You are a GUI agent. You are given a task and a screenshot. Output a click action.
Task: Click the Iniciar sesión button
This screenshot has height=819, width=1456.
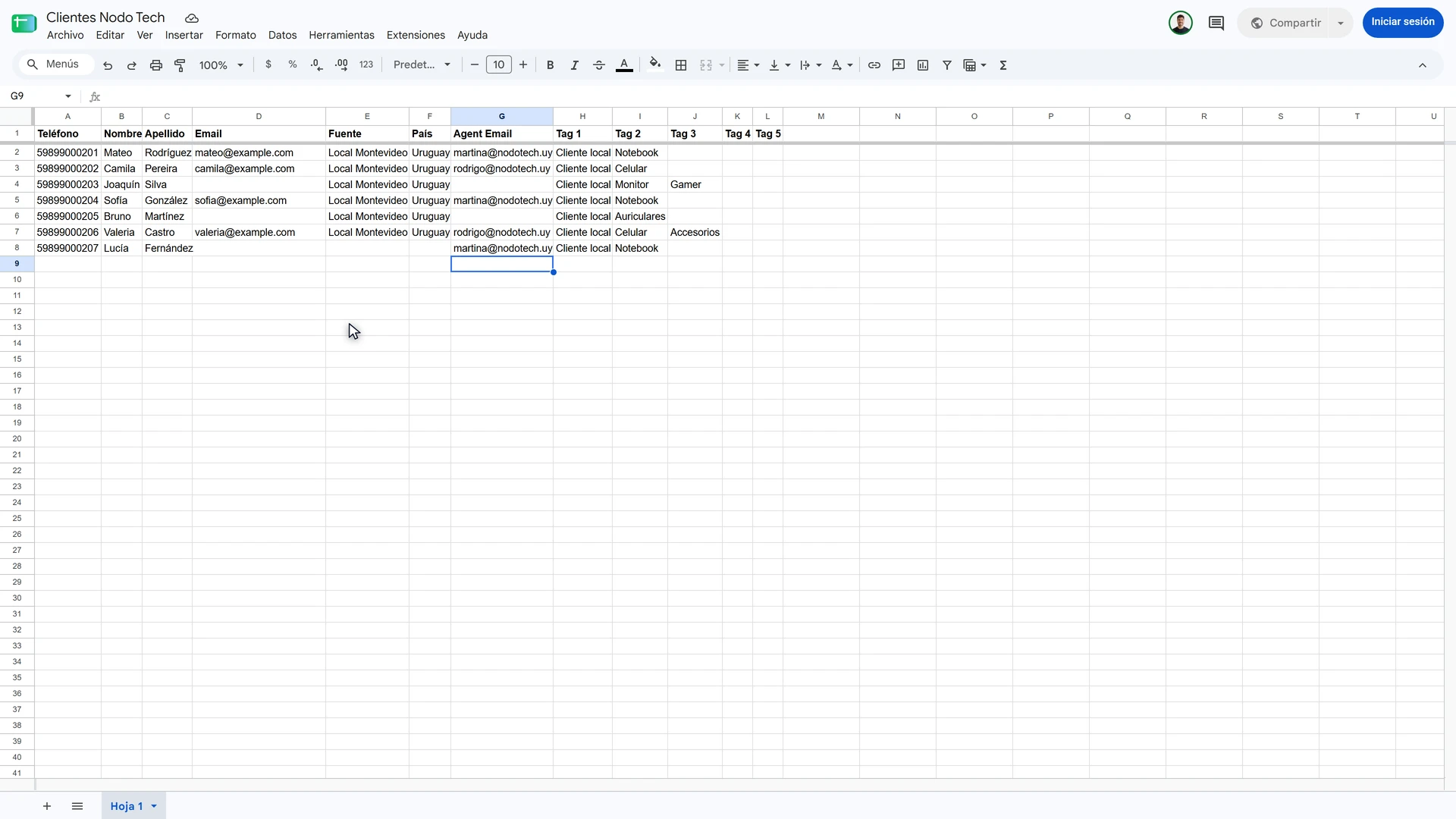pyautogui.click(x=1403, y=22)
